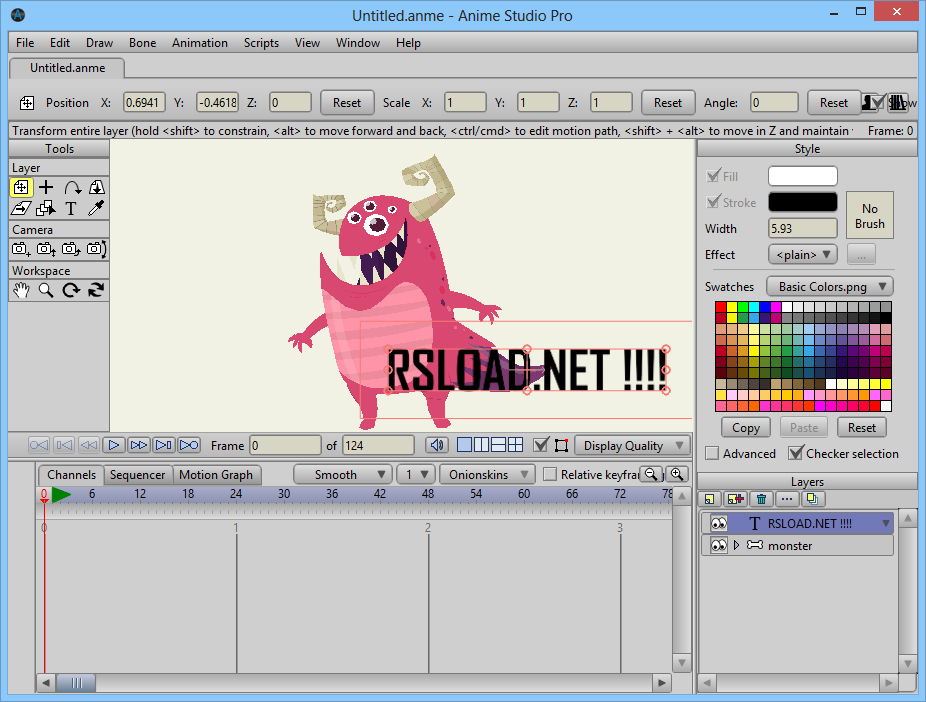The height and width of the screenshot is (702, 926).
Task: Select the Pan/Tilt Camera tool
Action: [96, 249]
